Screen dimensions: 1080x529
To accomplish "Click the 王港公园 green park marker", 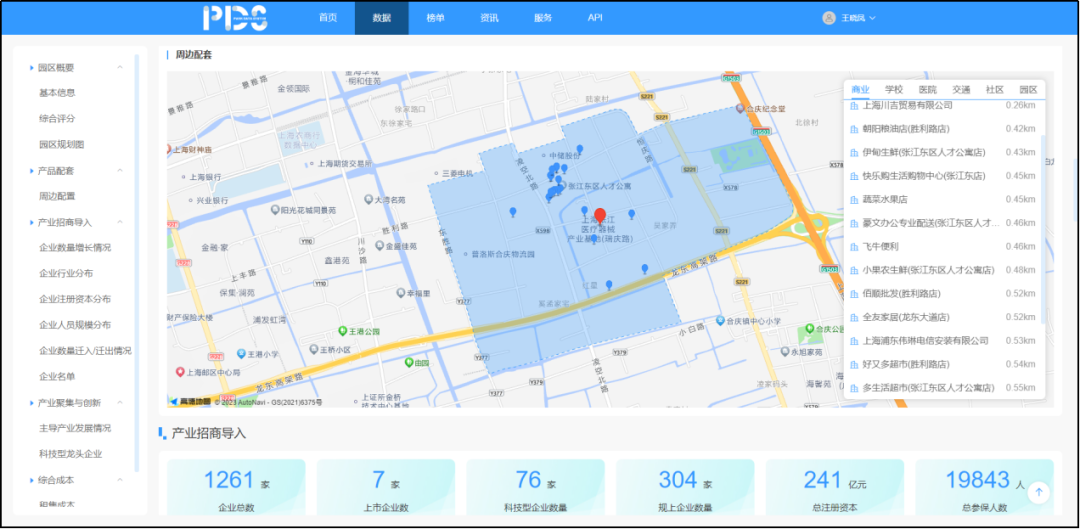I will pyautogui.click(x=342, y=330).
